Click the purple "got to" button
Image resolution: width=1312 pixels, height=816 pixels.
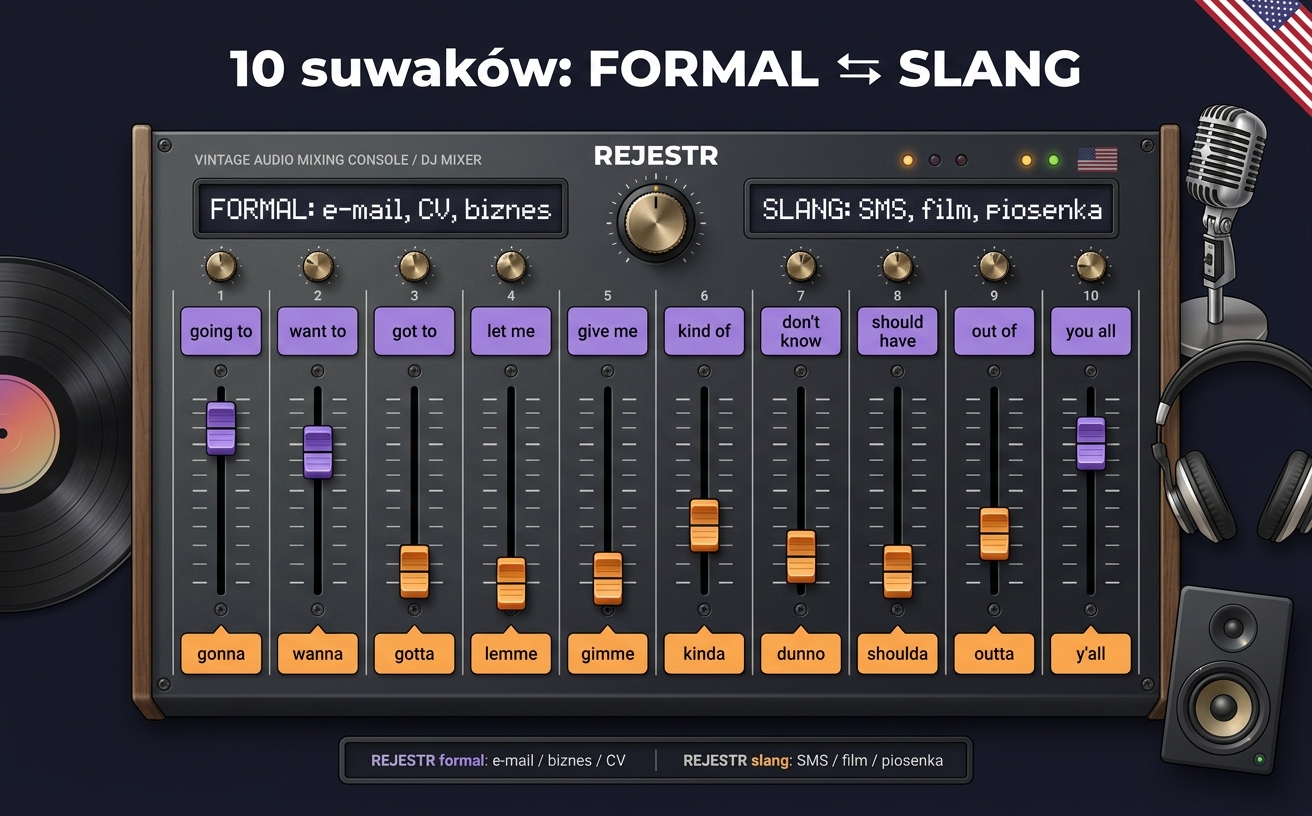click(414, 332)
